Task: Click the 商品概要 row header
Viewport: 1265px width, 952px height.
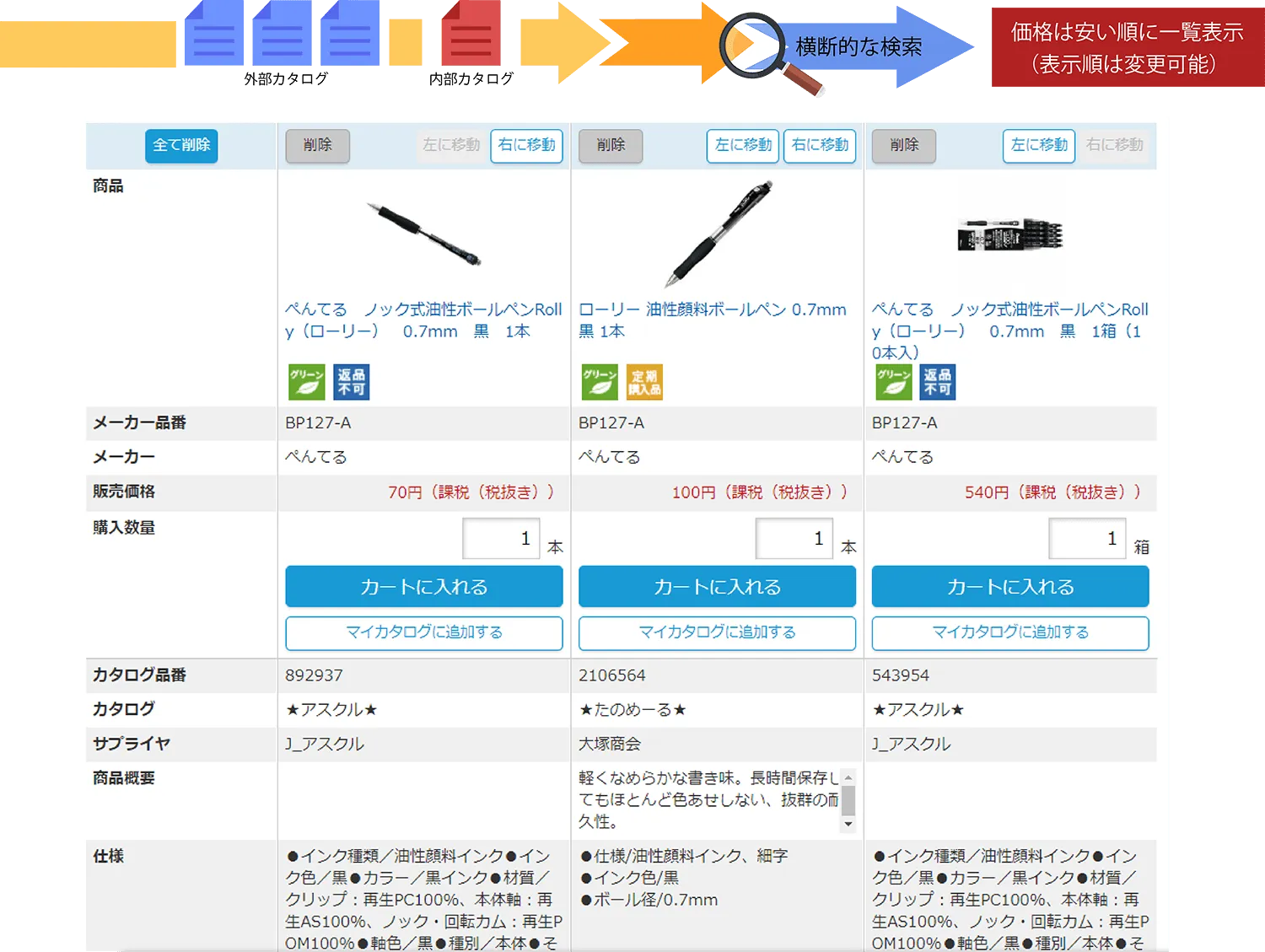Action: pos(124,778)
